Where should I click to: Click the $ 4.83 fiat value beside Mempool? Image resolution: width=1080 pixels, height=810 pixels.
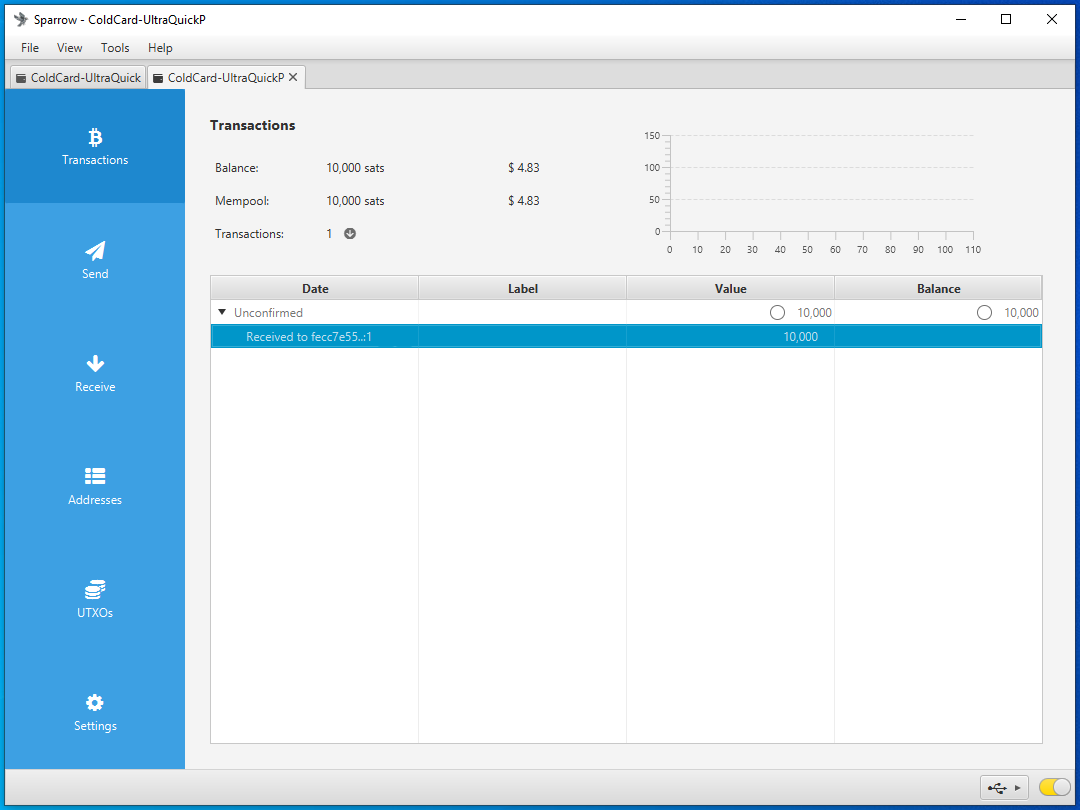click(523, 200)
